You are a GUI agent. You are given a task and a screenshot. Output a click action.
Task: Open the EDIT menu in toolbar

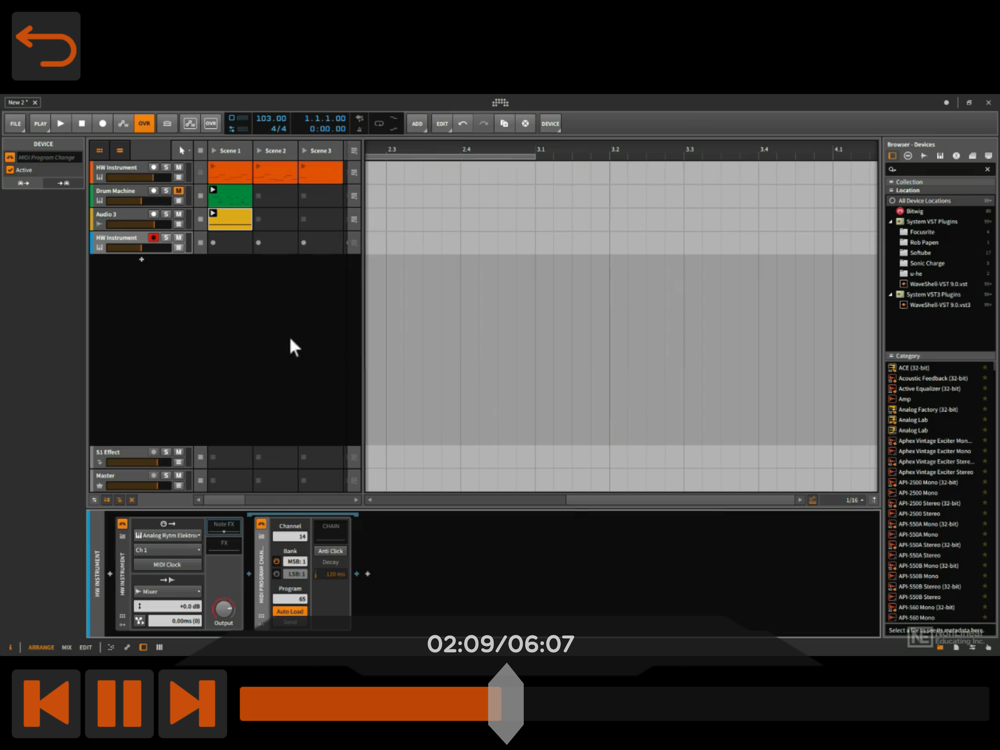click(x=442, y=123)
